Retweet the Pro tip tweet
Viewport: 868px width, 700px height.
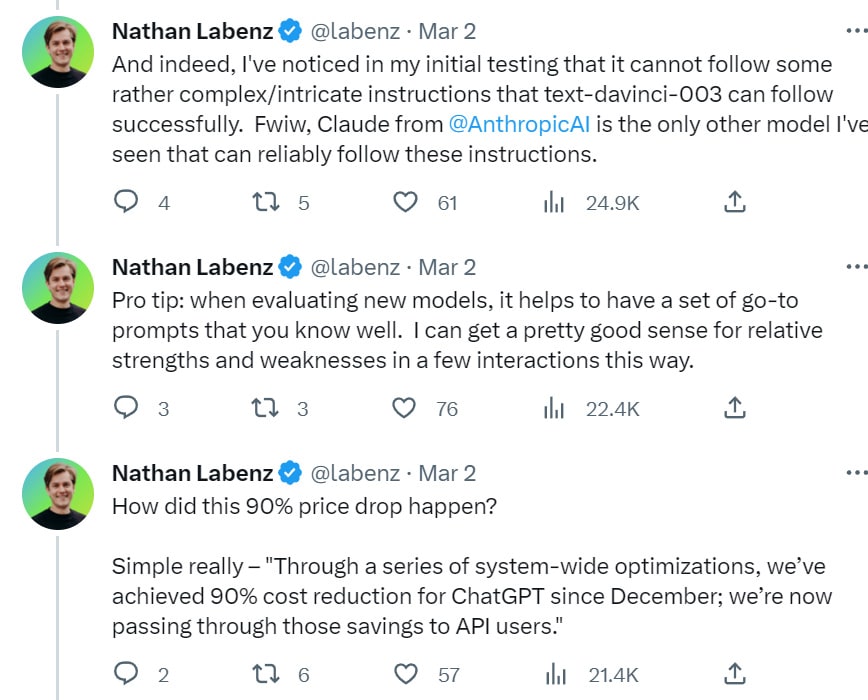coord(265,408)
